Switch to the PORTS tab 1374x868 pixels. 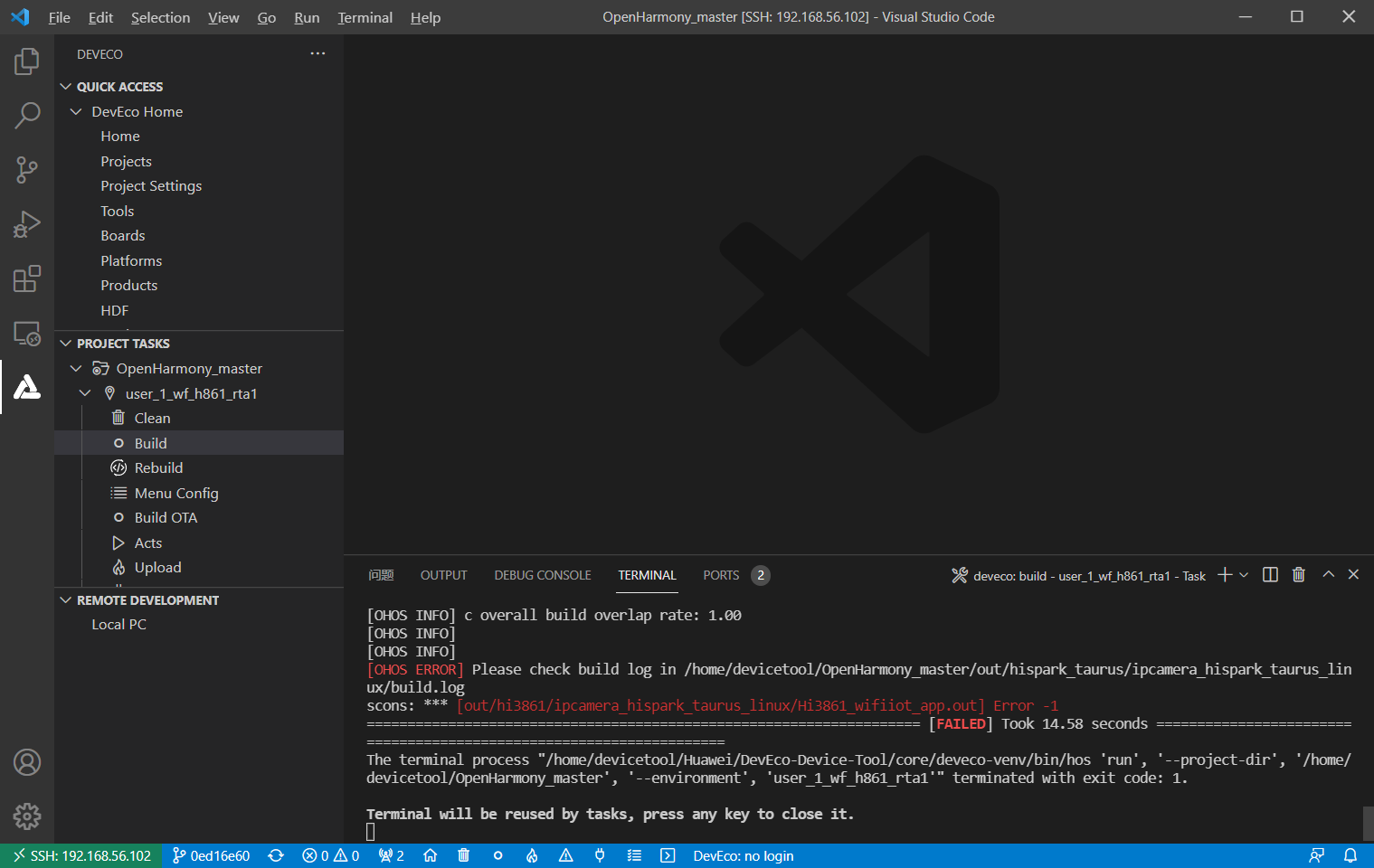click(721, 575)
